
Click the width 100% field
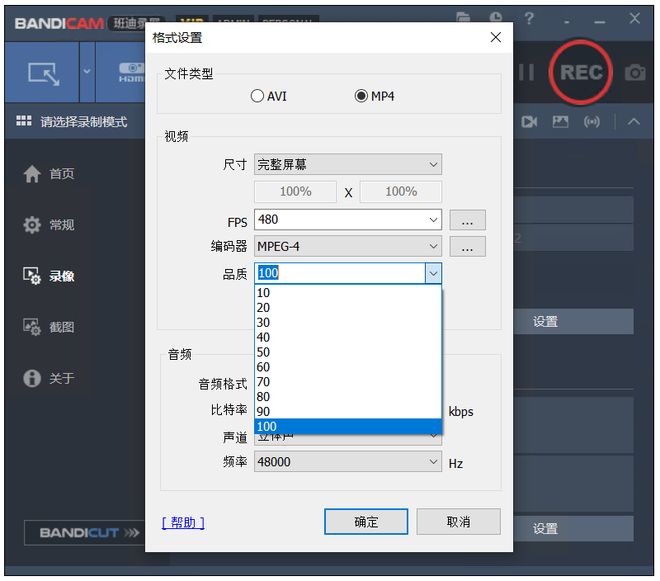[x=295, y=192]
